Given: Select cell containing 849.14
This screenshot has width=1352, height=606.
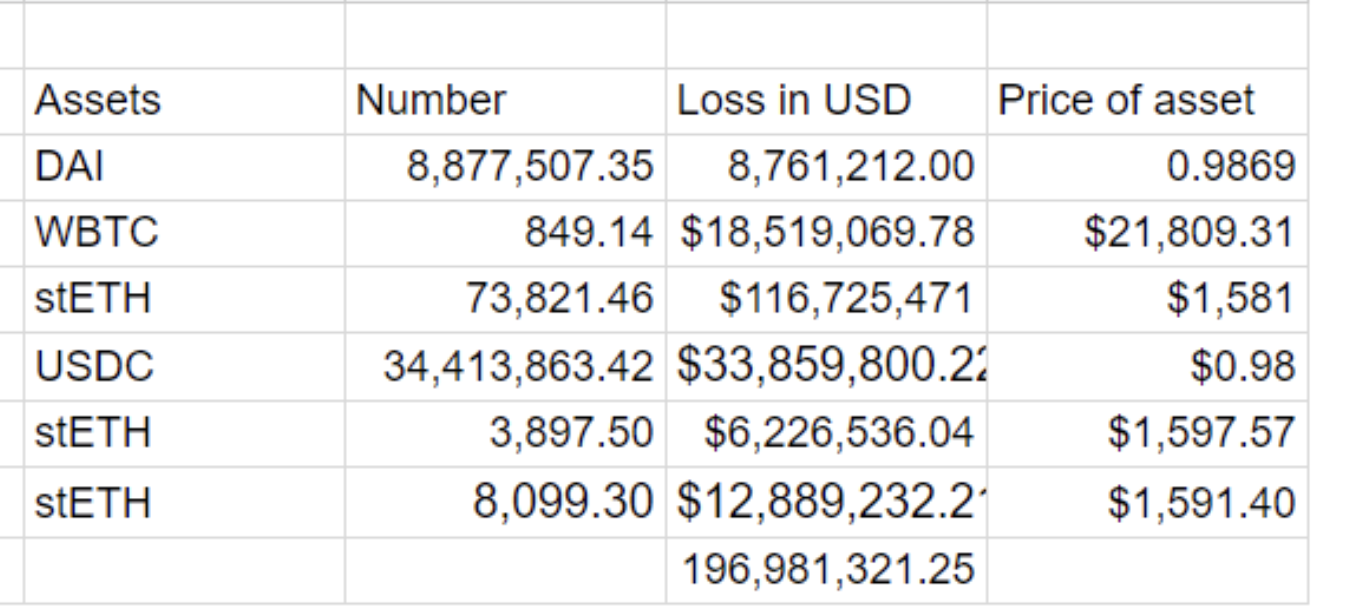Looking at the screenshot, I should [505, 234].
